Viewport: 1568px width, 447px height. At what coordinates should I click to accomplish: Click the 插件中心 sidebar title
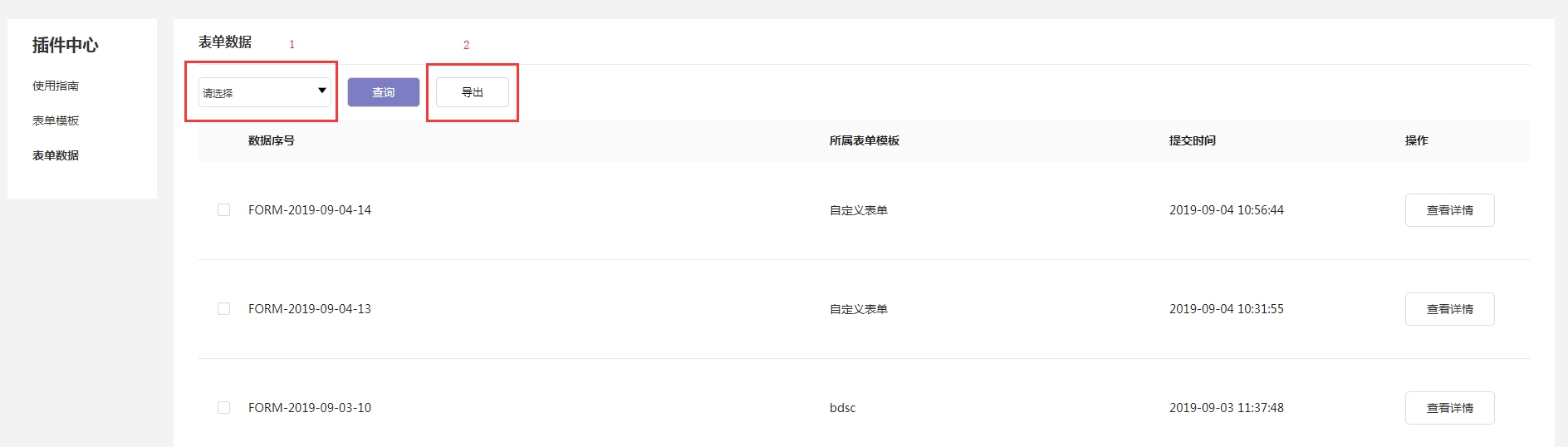pos(65,45)
